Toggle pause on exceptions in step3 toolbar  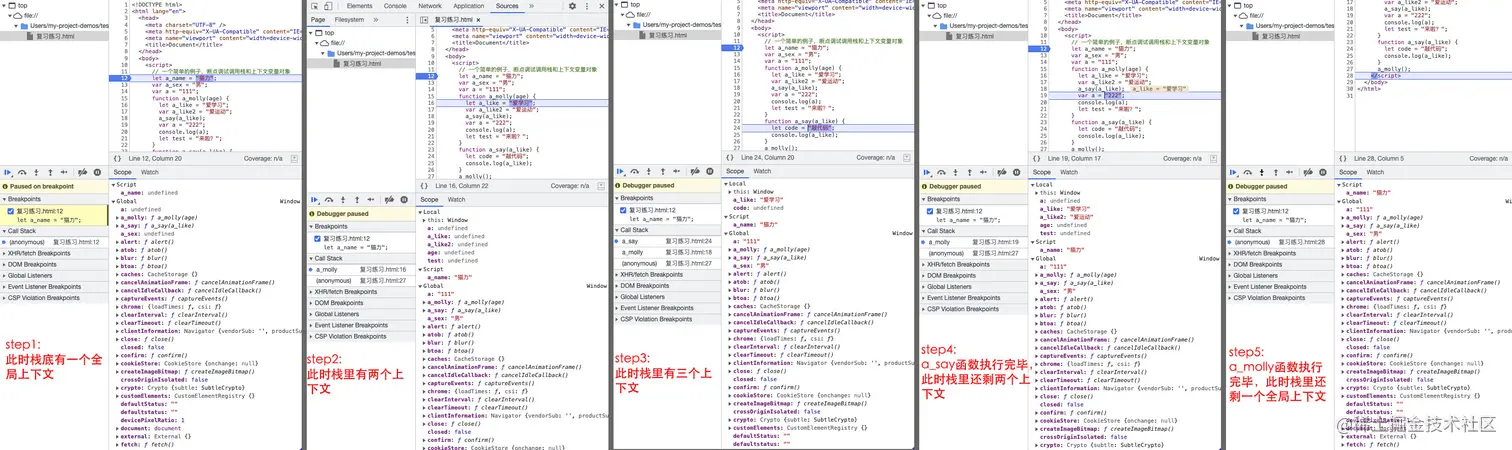pyautogui.click(x=709, y=172)
